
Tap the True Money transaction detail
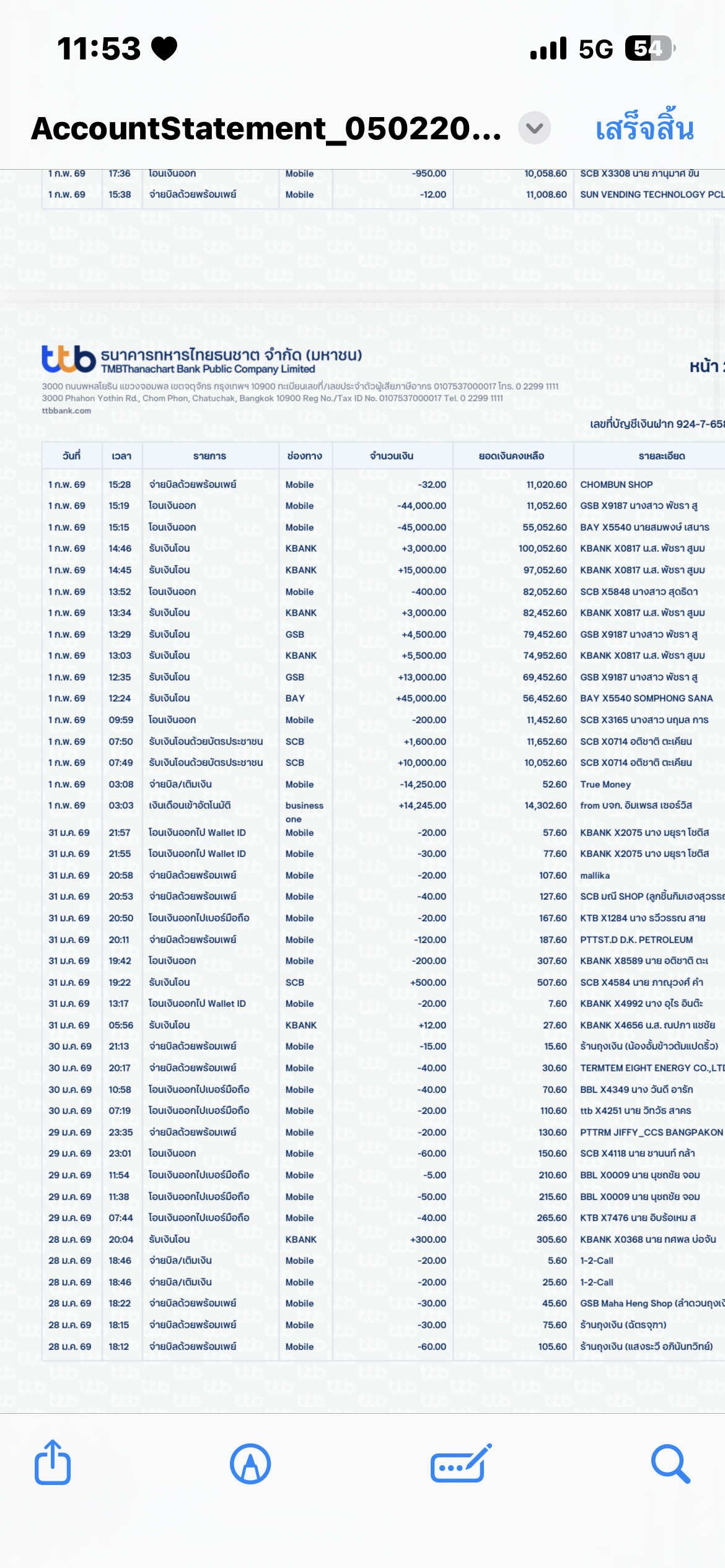pos(605,784)
